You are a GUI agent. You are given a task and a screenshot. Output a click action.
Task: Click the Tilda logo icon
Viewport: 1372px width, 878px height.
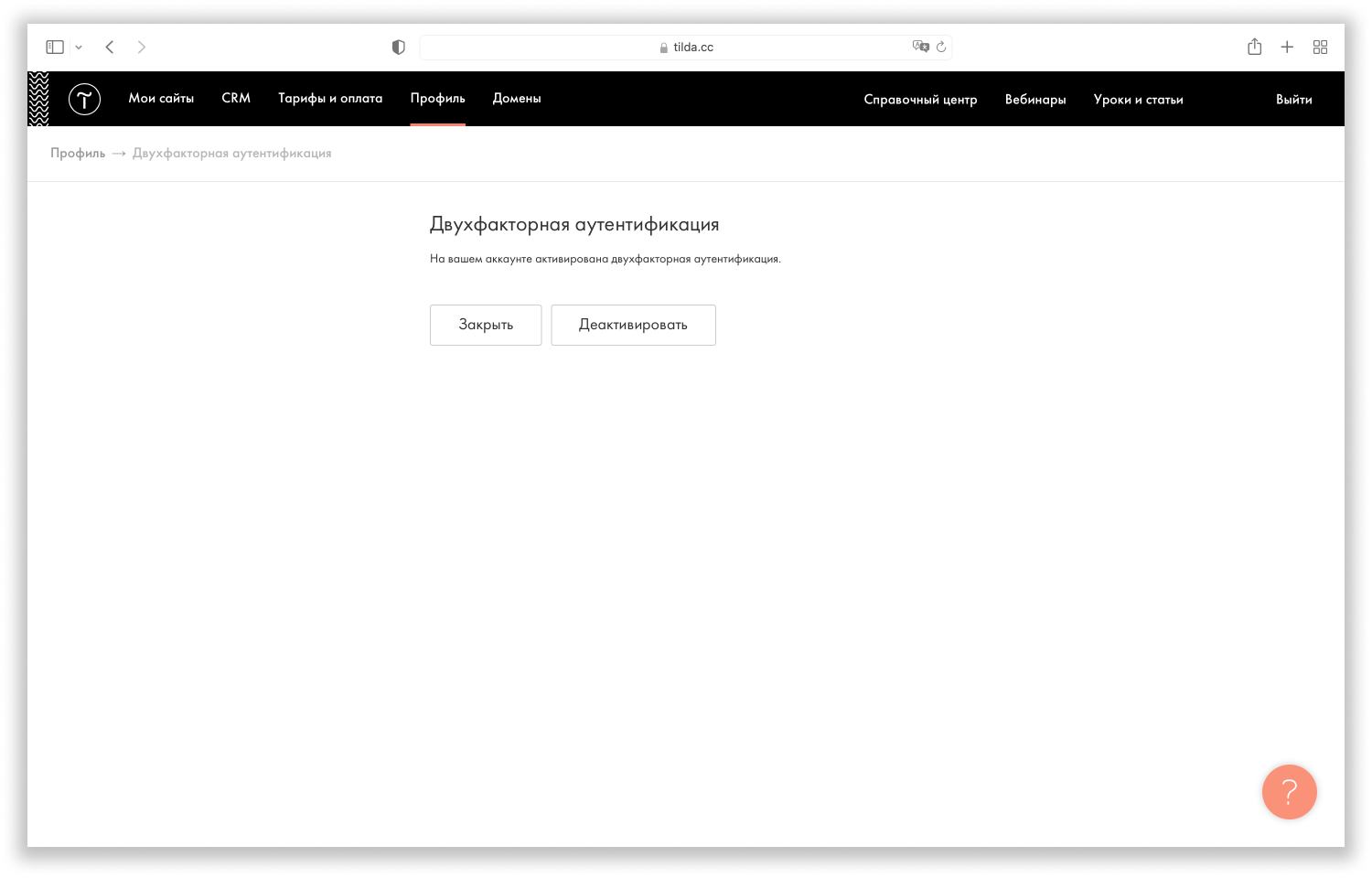tap(84, 99)
